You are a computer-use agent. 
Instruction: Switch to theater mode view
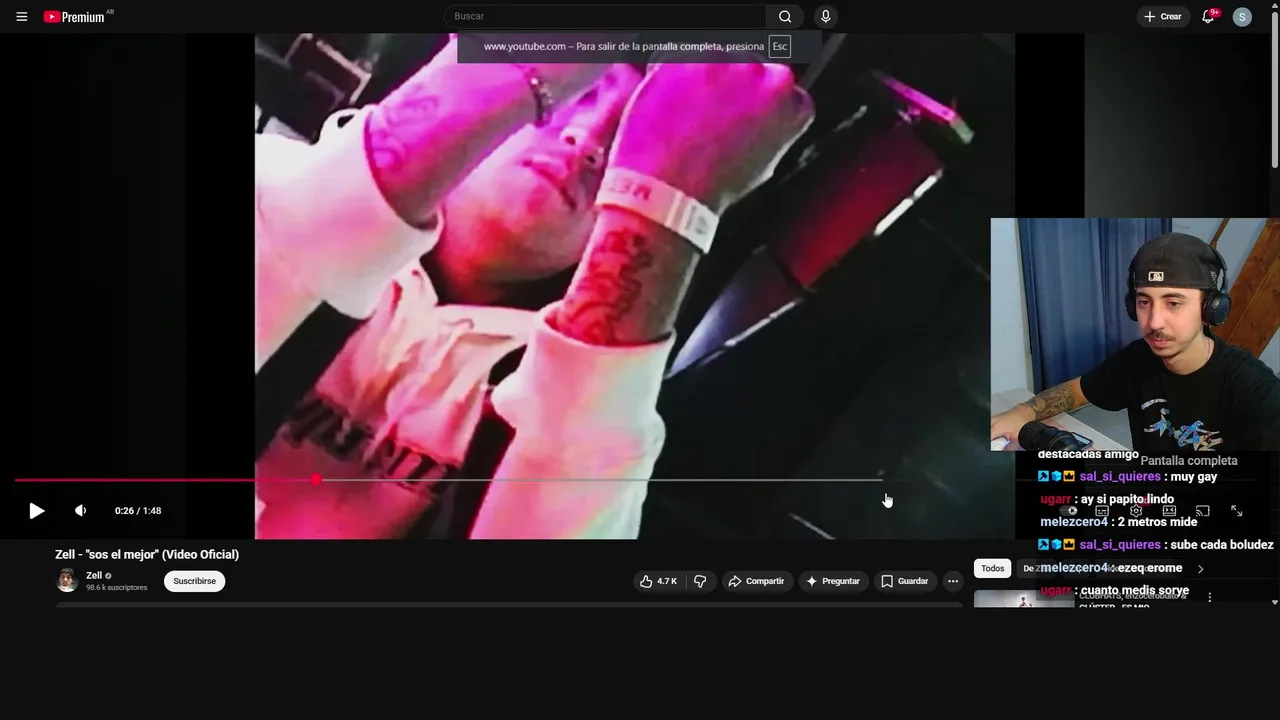coord(1169,511)
